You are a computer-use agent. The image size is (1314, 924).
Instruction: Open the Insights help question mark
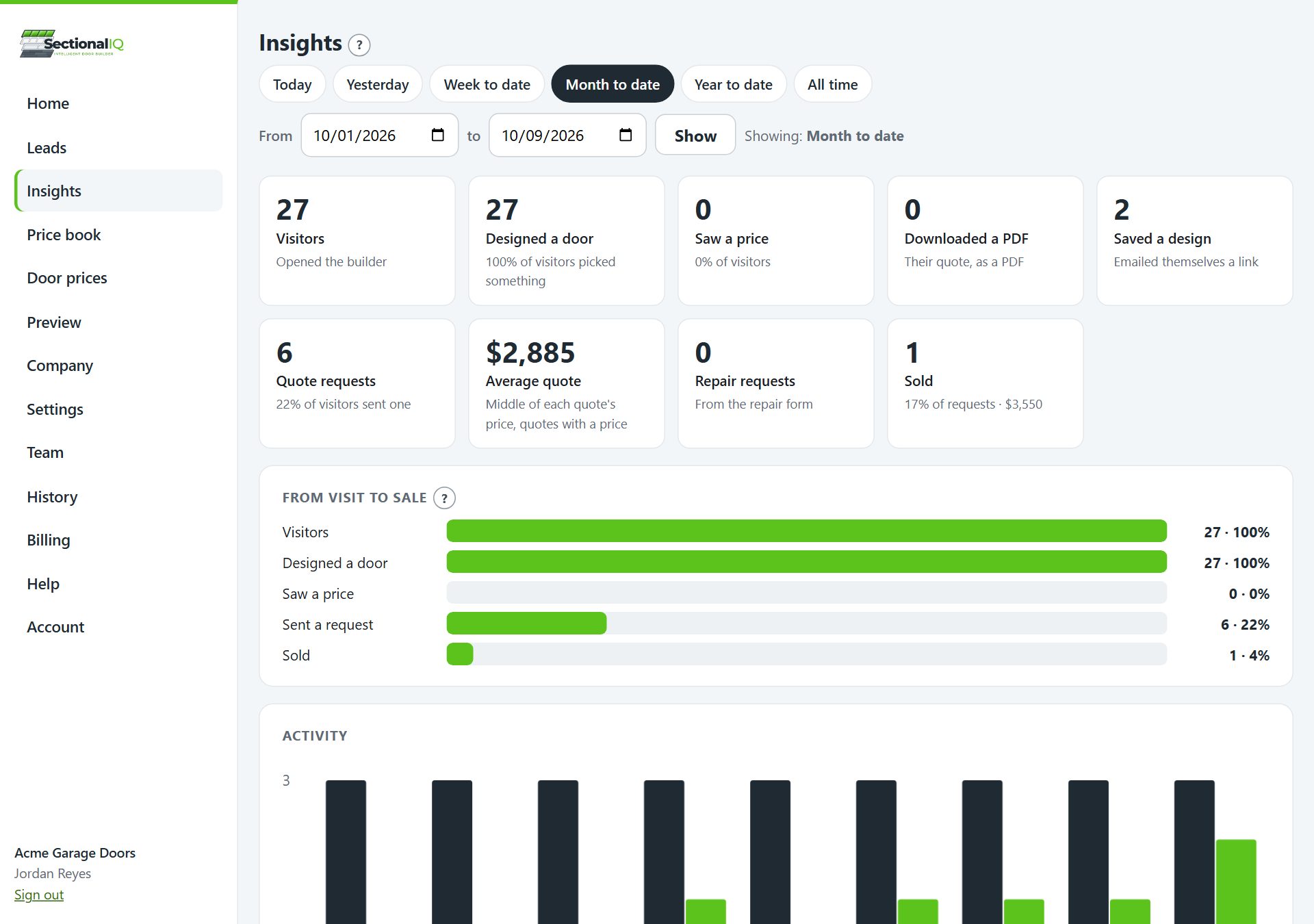click(359, 45)
